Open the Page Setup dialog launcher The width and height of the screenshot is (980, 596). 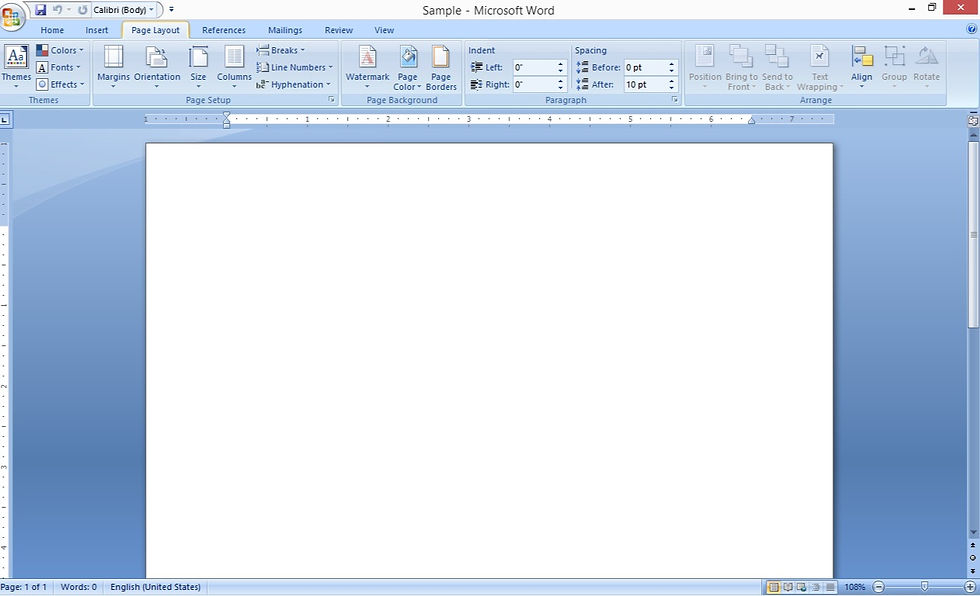(x=331, y=99)
